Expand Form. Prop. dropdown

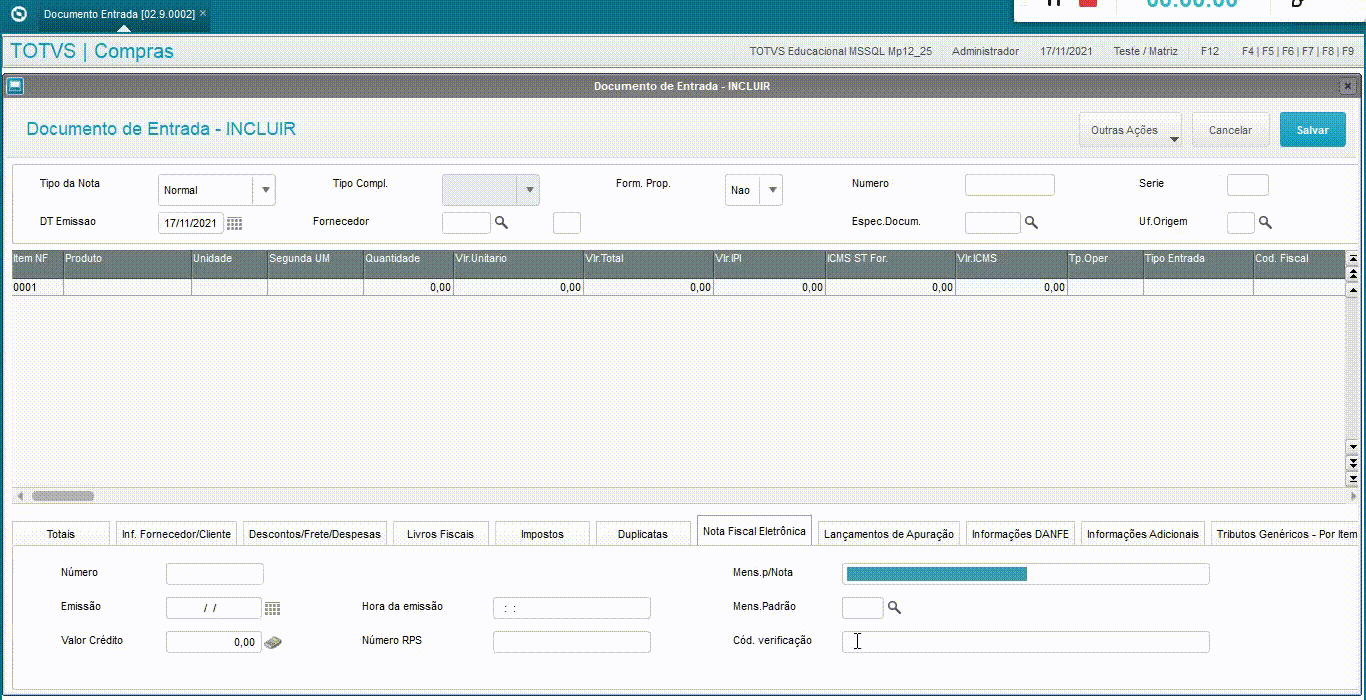tap(771, 190)
